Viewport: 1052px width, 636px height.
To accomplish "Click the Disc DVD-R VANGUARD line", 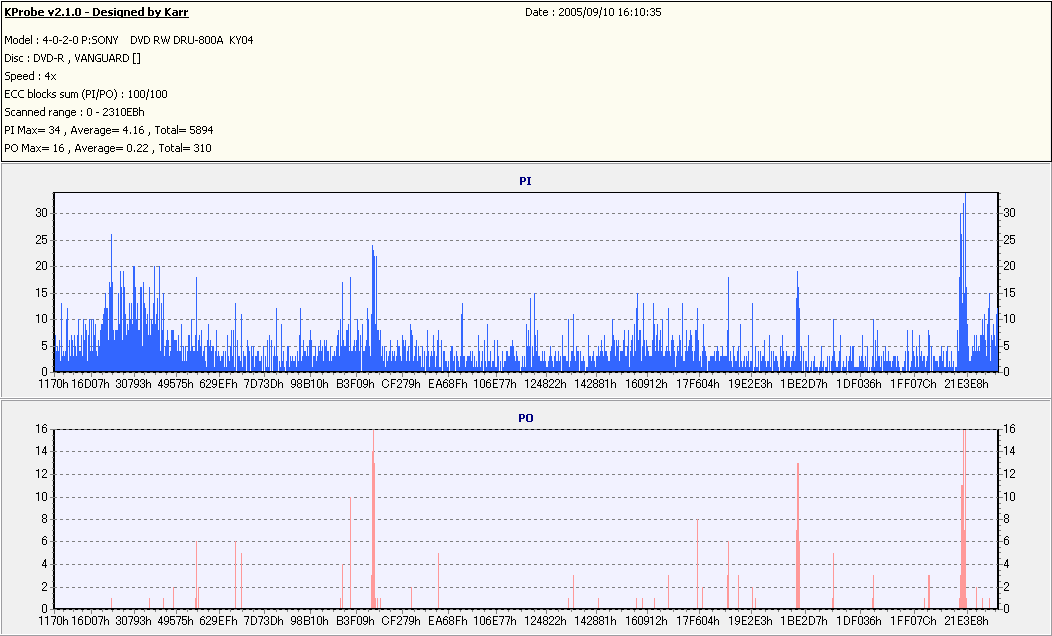I will click(72, 58).
